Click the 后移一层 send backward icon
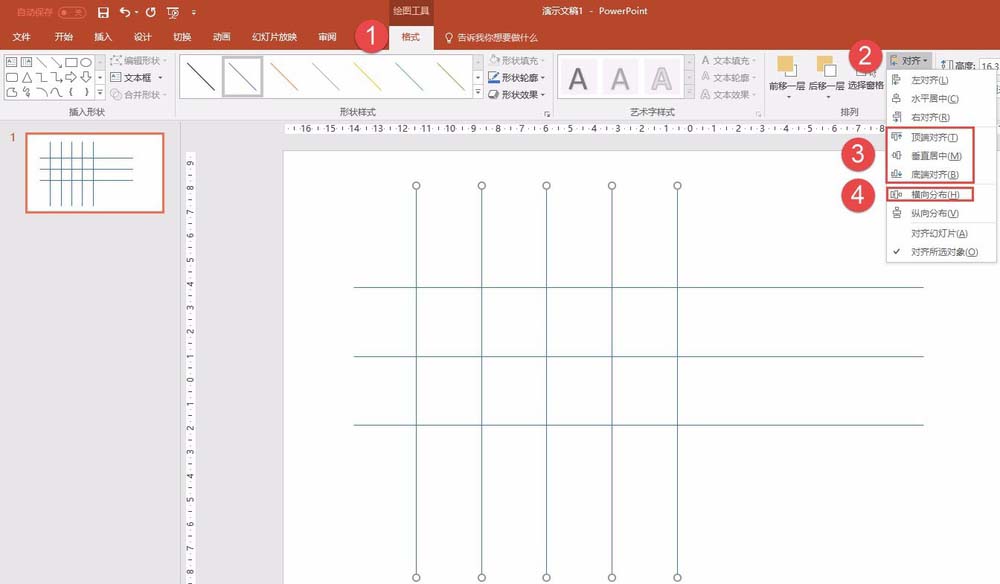Screen dimensions: 1000x584 point(827,66)
